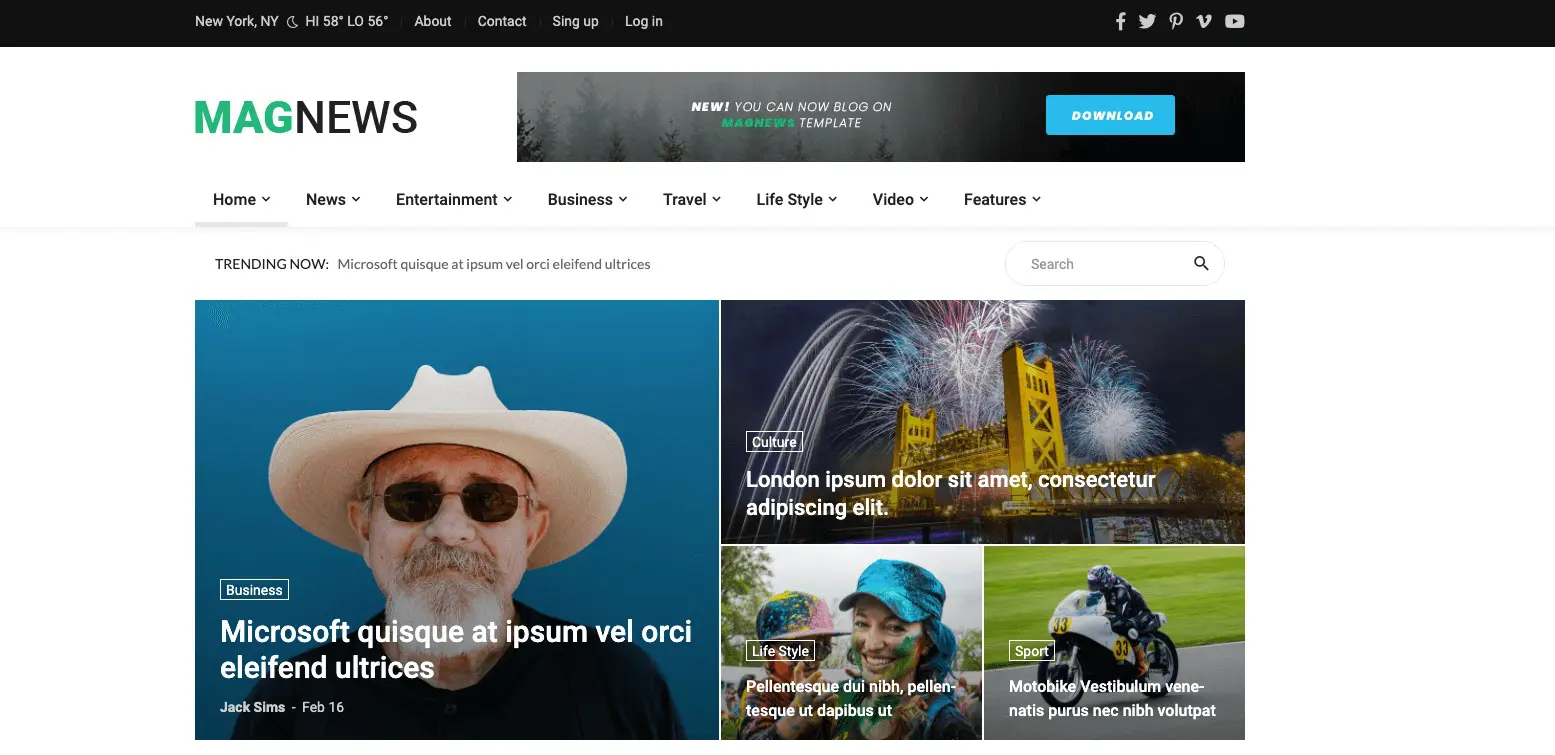Select the Life Style navigation item

click(789, 199)
